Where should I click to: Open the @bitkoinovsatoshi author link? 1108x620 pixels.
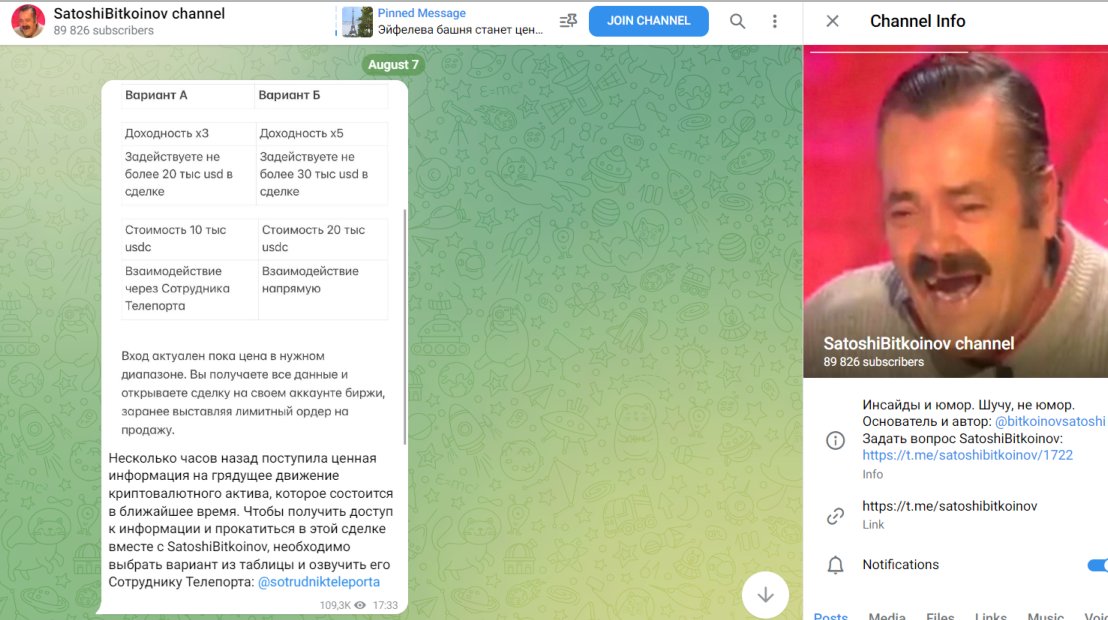pos(1050,421)
